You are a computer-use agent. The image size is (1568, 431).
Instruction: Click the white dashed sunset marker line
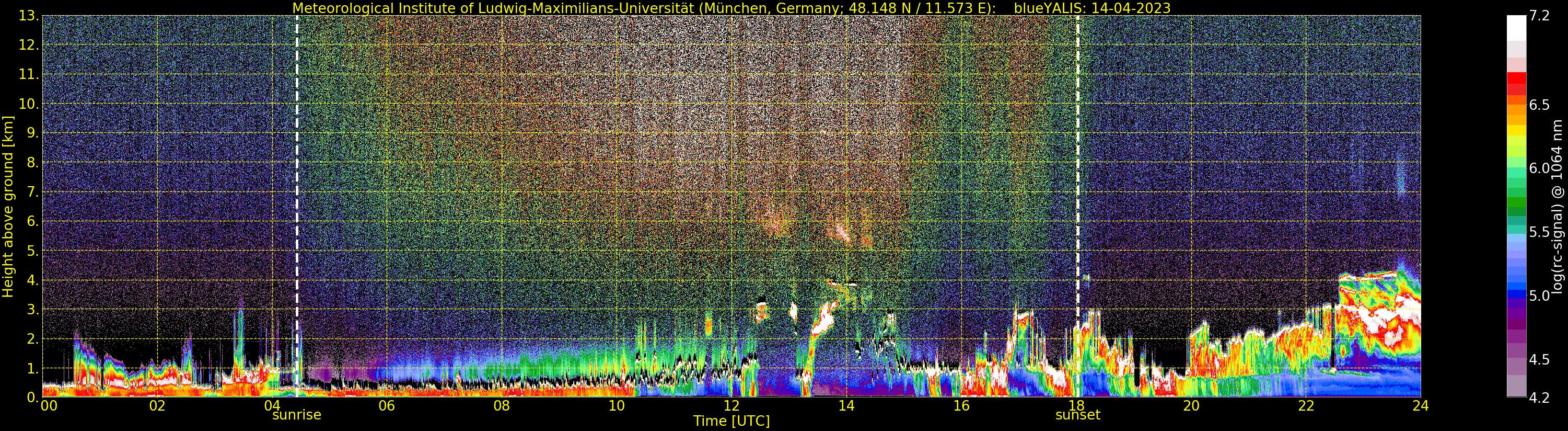[x=1078, y=206]
